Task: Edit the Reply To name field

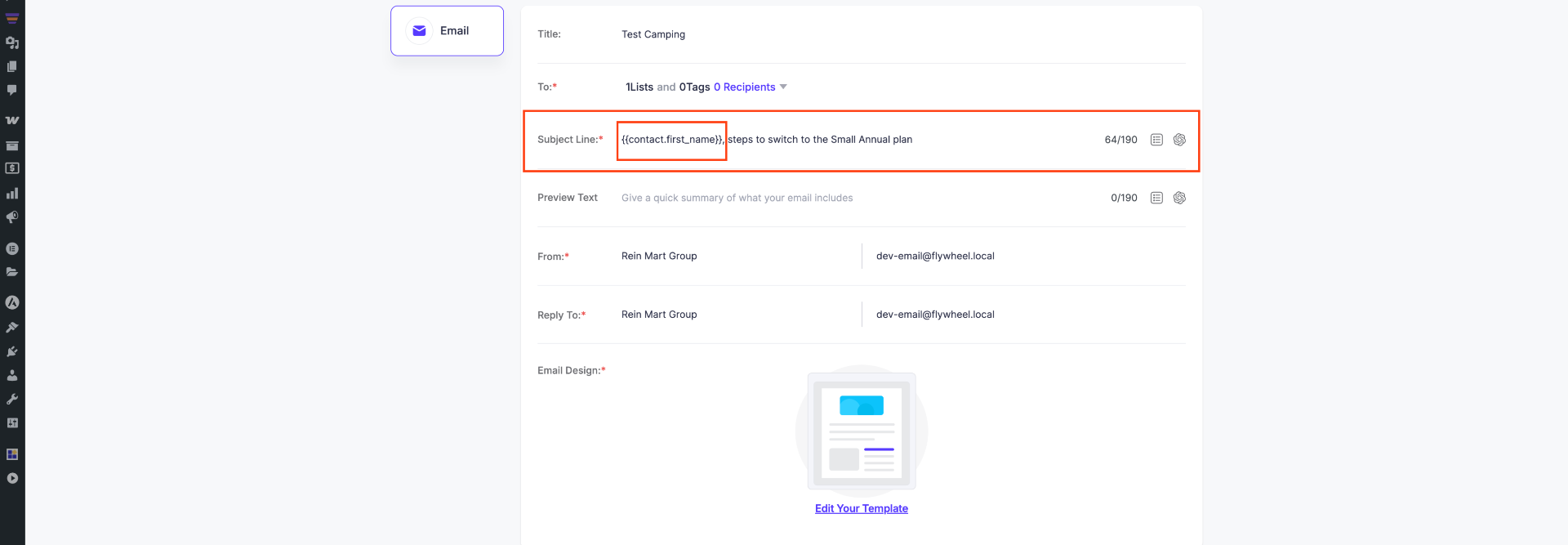Action: pos(659,315)
